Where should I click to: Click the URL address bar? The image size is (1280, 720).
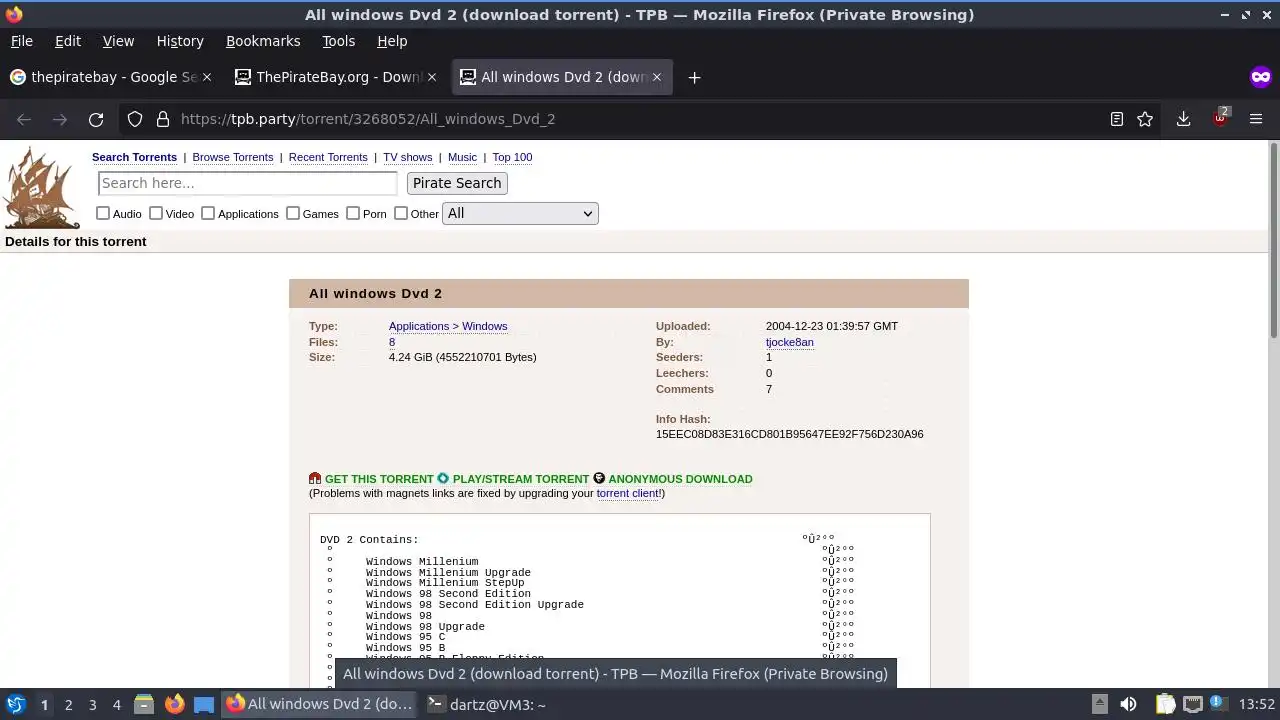(x=640, y=119)
